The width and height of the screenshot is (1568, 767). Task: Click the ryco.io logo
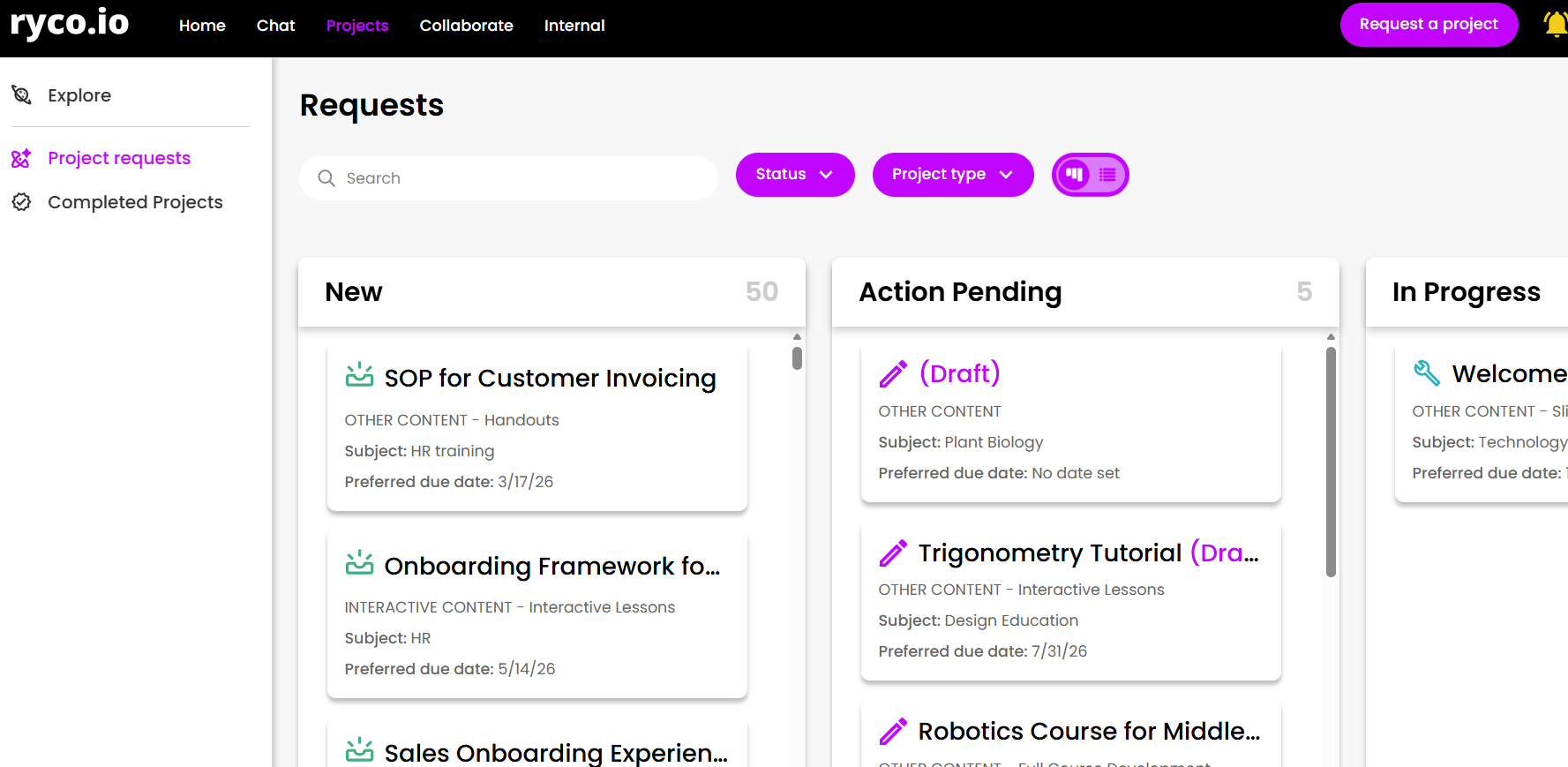69,24
